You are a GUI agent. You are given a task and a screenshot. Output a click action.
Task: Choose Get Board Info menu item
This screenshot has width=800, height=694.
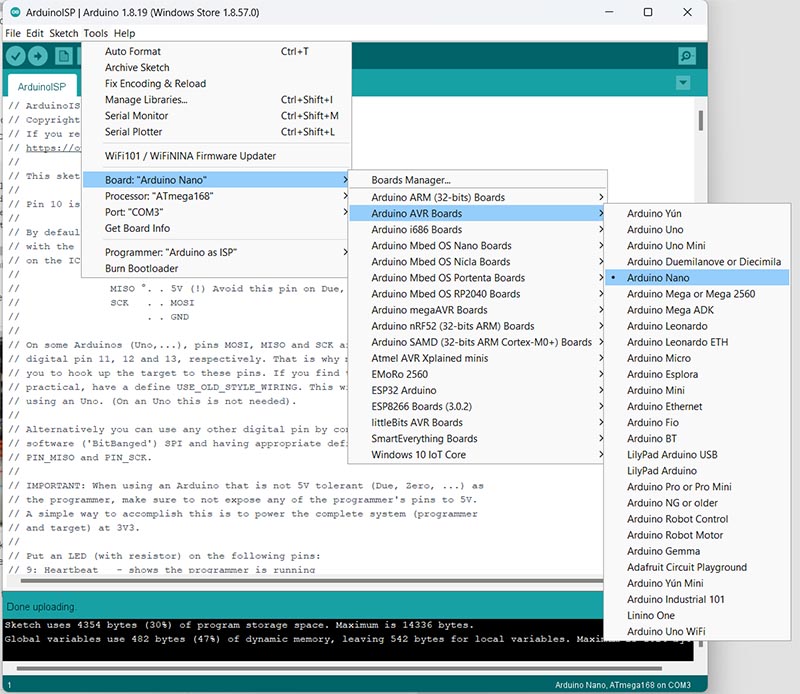coord(140,228)
